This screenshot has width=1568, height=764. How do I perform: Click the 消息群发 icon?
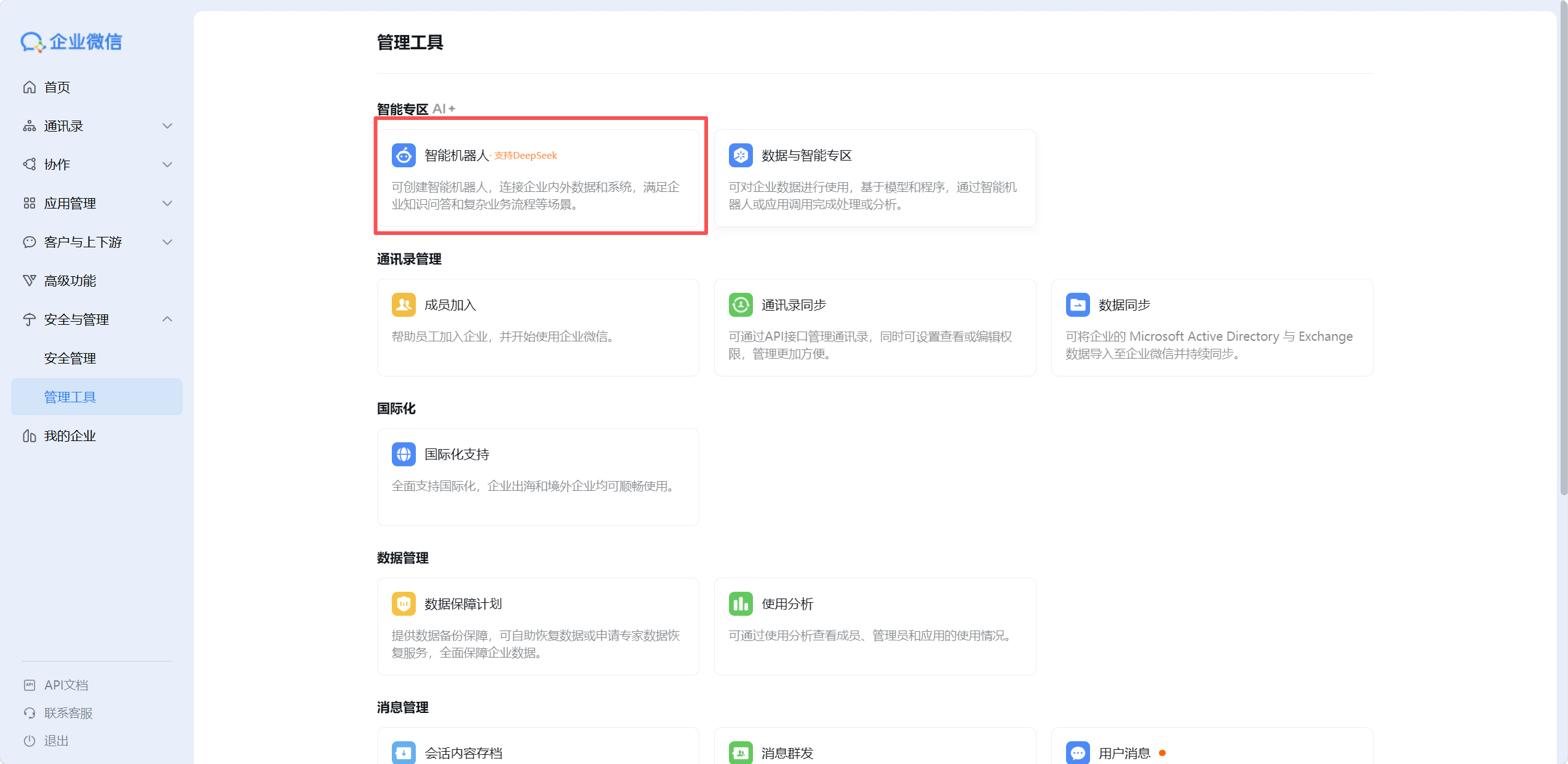click(741, 753)
